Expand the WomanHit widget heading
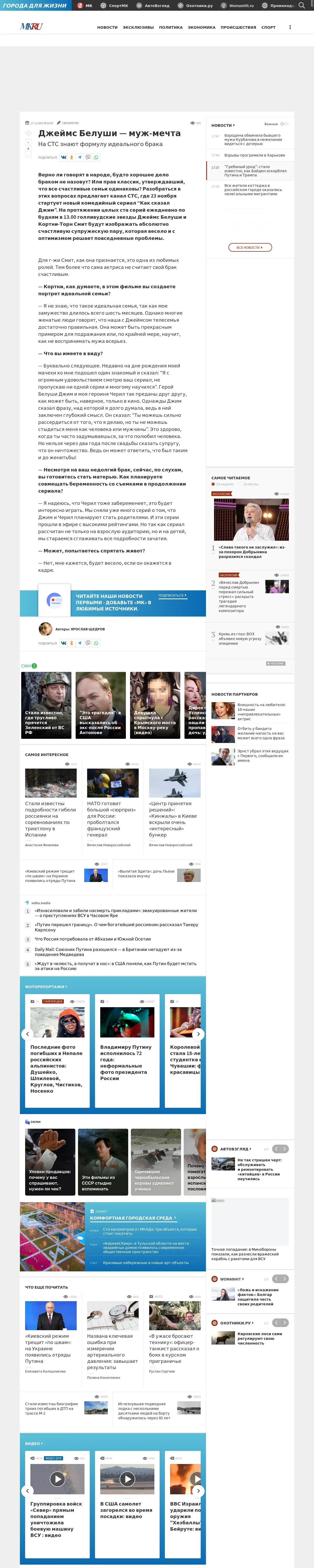This screenshot has height=1568, width=314. [x=232, y=1279]
